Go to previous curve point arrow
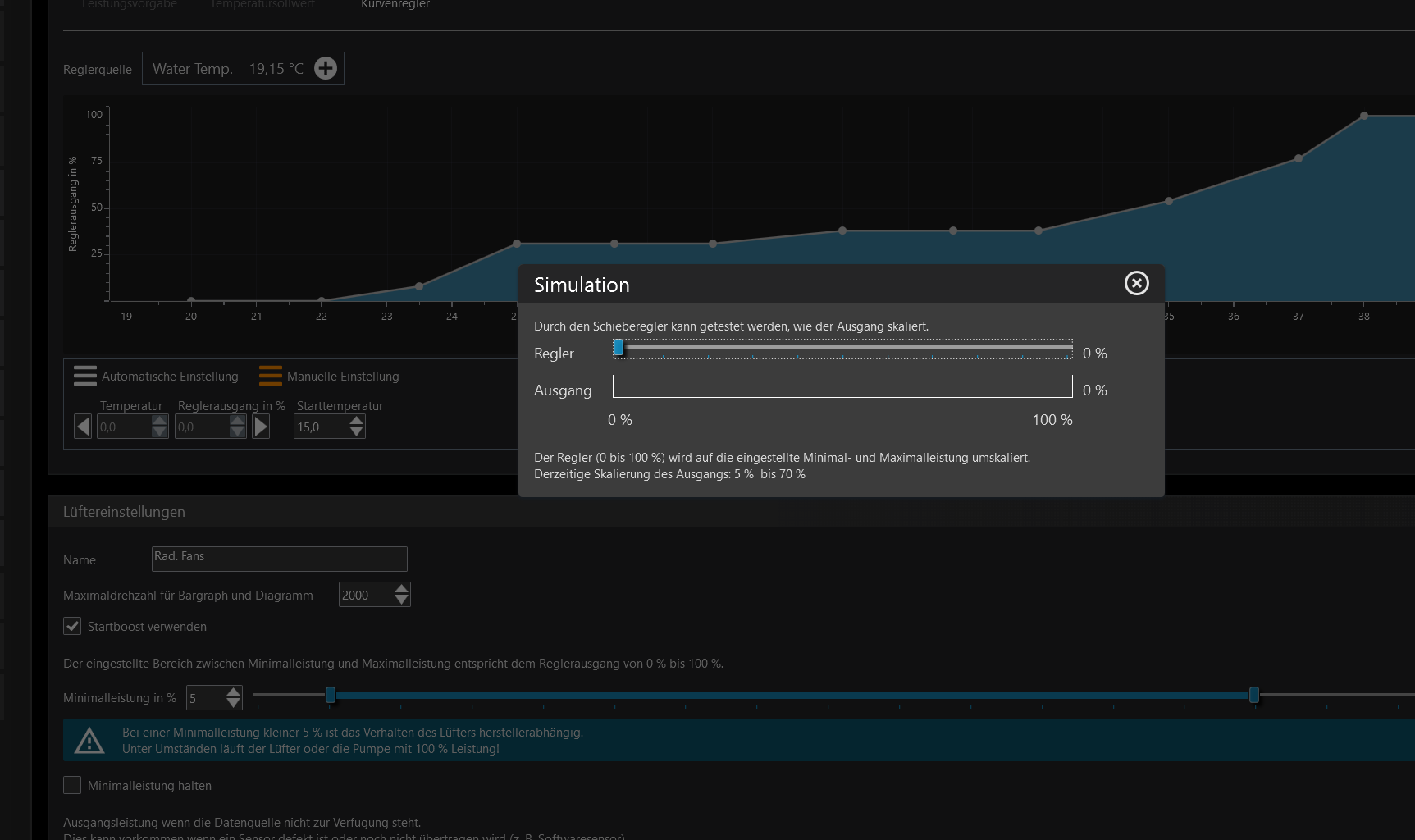1415x840 pixels. click(x=83, y=427)
